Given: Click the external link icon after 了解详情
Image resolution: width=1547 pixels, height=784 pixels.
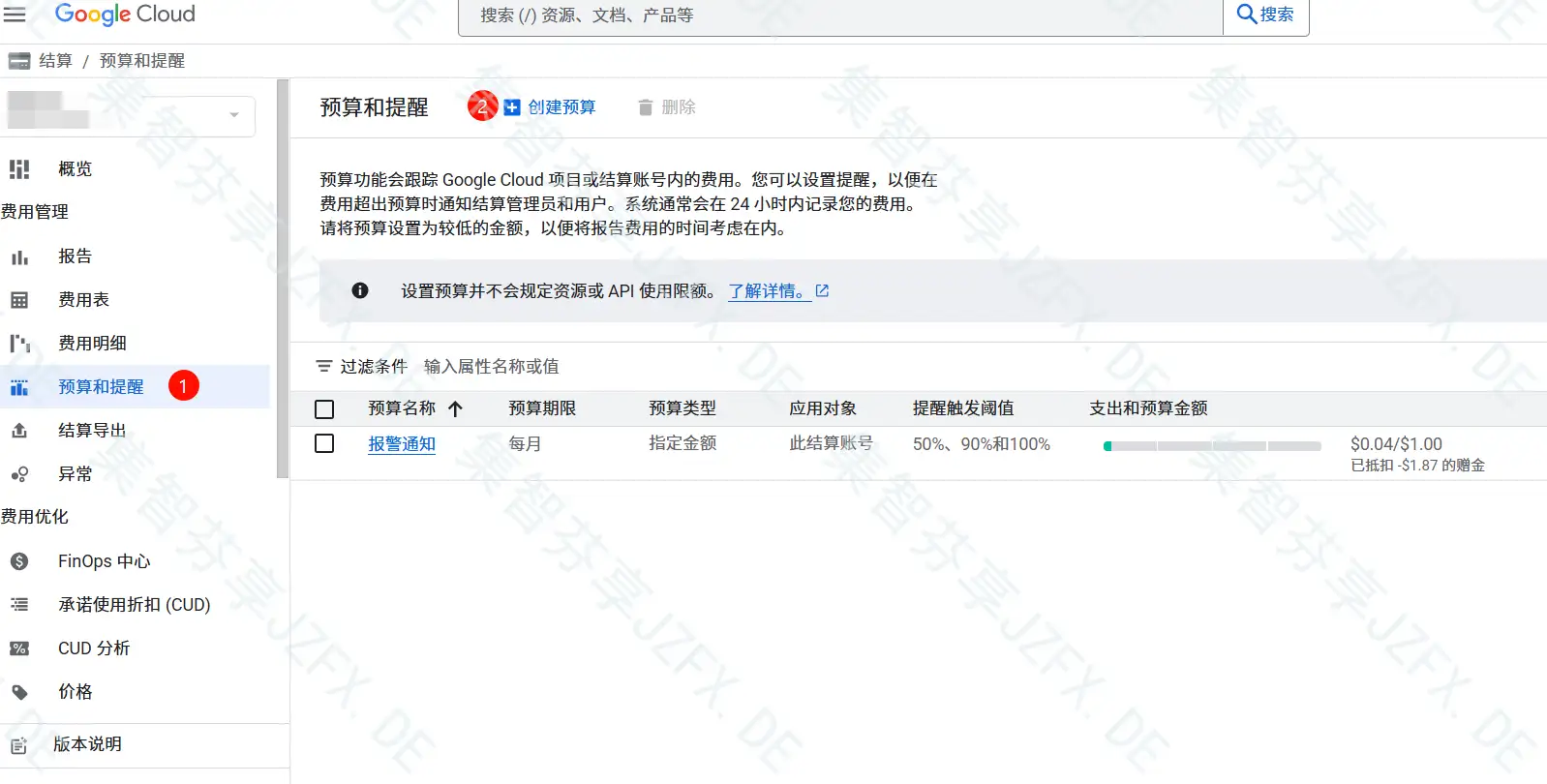Looking at the screenshot, I should click(822, 290).
